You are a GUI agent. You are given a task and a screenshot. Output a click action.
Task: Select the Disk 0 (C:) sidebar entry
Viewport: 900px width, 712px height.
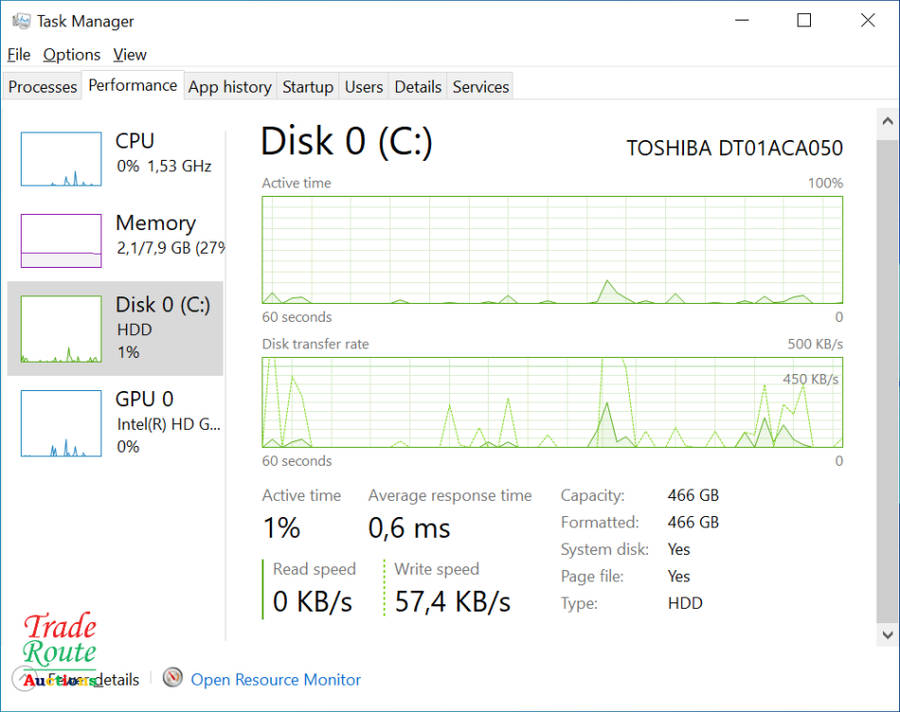[115, 328]
